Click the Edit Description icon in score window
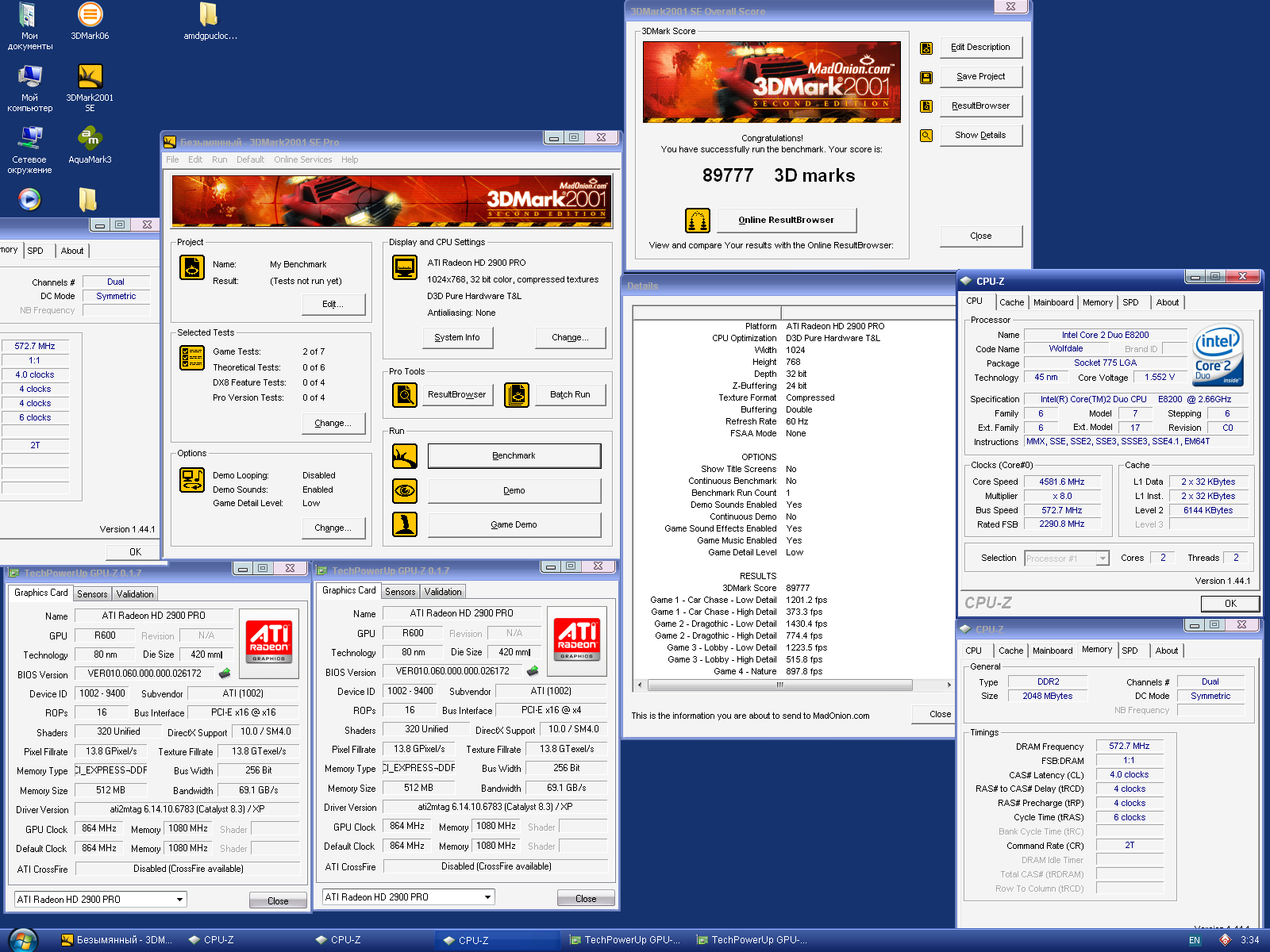This screenshot has width=1270, height=952. 926,48
